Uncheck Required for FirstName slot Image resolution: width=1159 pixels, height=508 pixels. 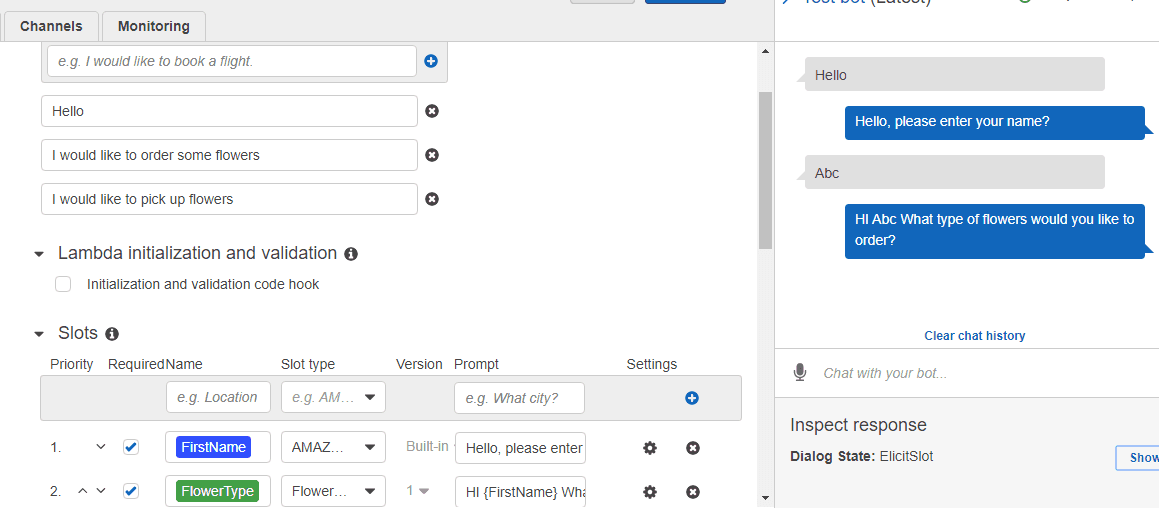click(131, 447)
